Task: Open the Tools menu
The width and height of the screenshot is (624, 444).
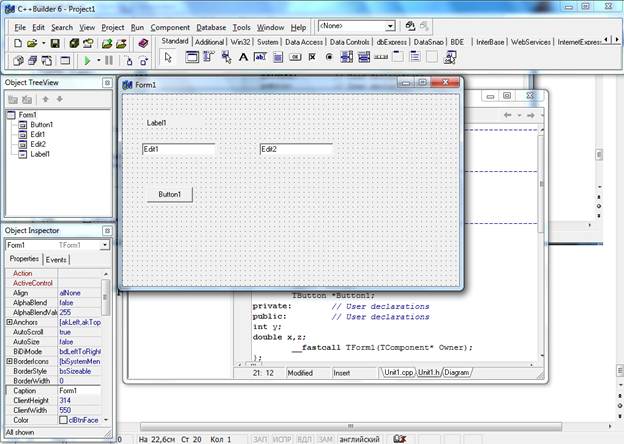Action: coord(241,27)
